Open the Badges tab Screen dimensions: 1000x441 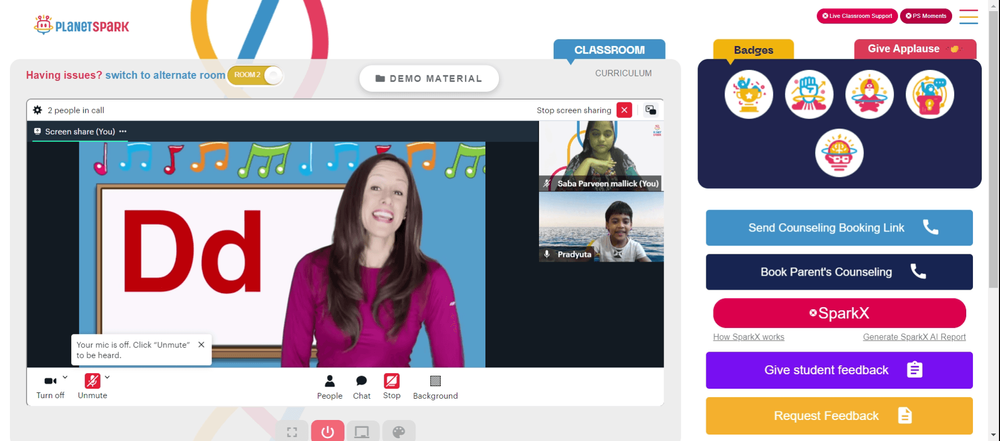coord(753,50)
